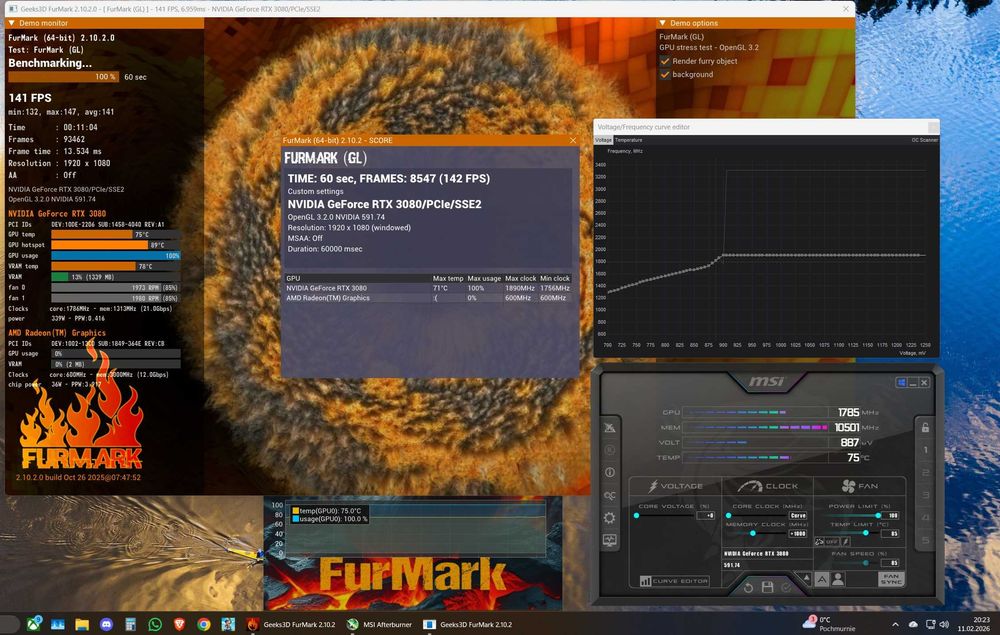The width and height of the screenshot is (1000, 635).
Task: Collapse the Demo options panel
Action: tap(662, 23)
